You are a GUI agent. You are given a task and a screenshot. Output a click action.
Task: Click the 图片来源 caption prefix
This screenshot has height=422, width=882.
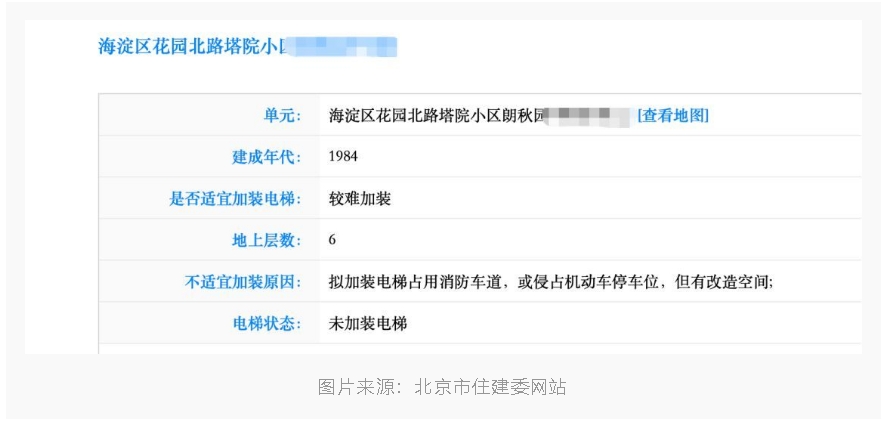[357, 387]
